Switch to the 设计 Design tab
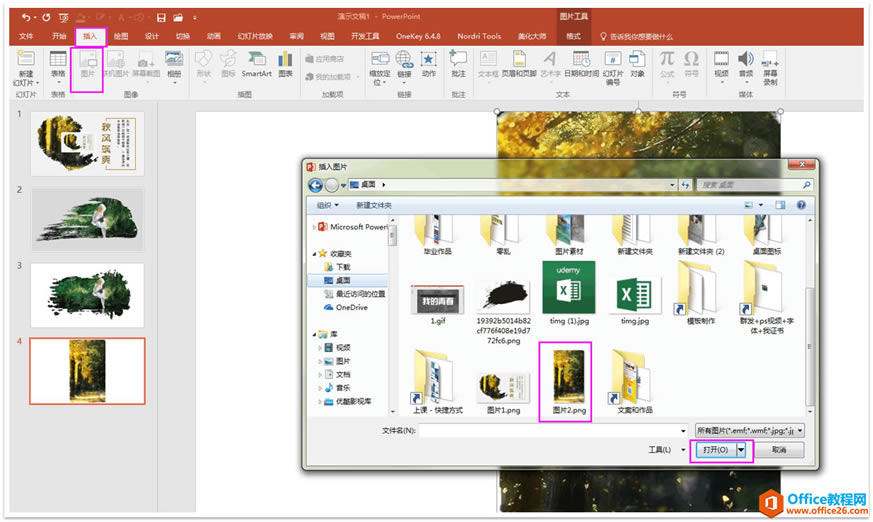This screenshot has height=522, width=873. [x=151, y=36]
